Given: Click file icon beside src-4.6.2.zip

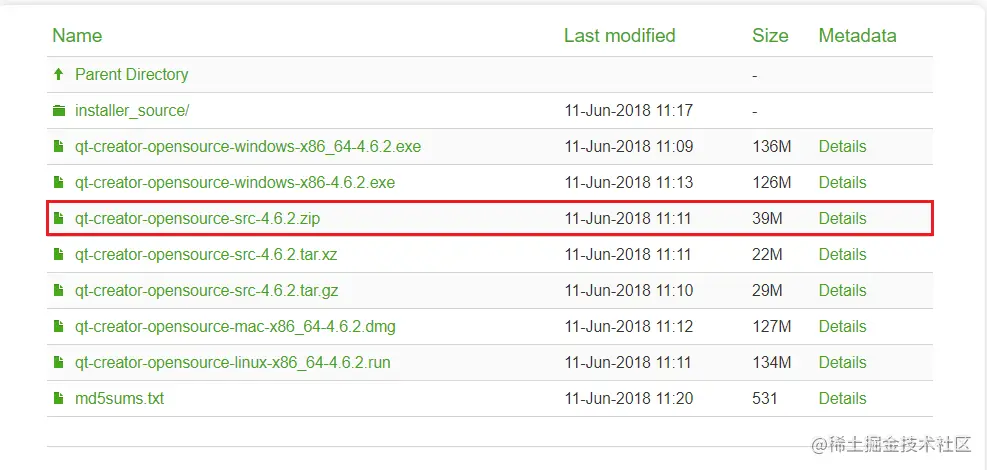Looking at the screenshot, I should tap(59, 218).
